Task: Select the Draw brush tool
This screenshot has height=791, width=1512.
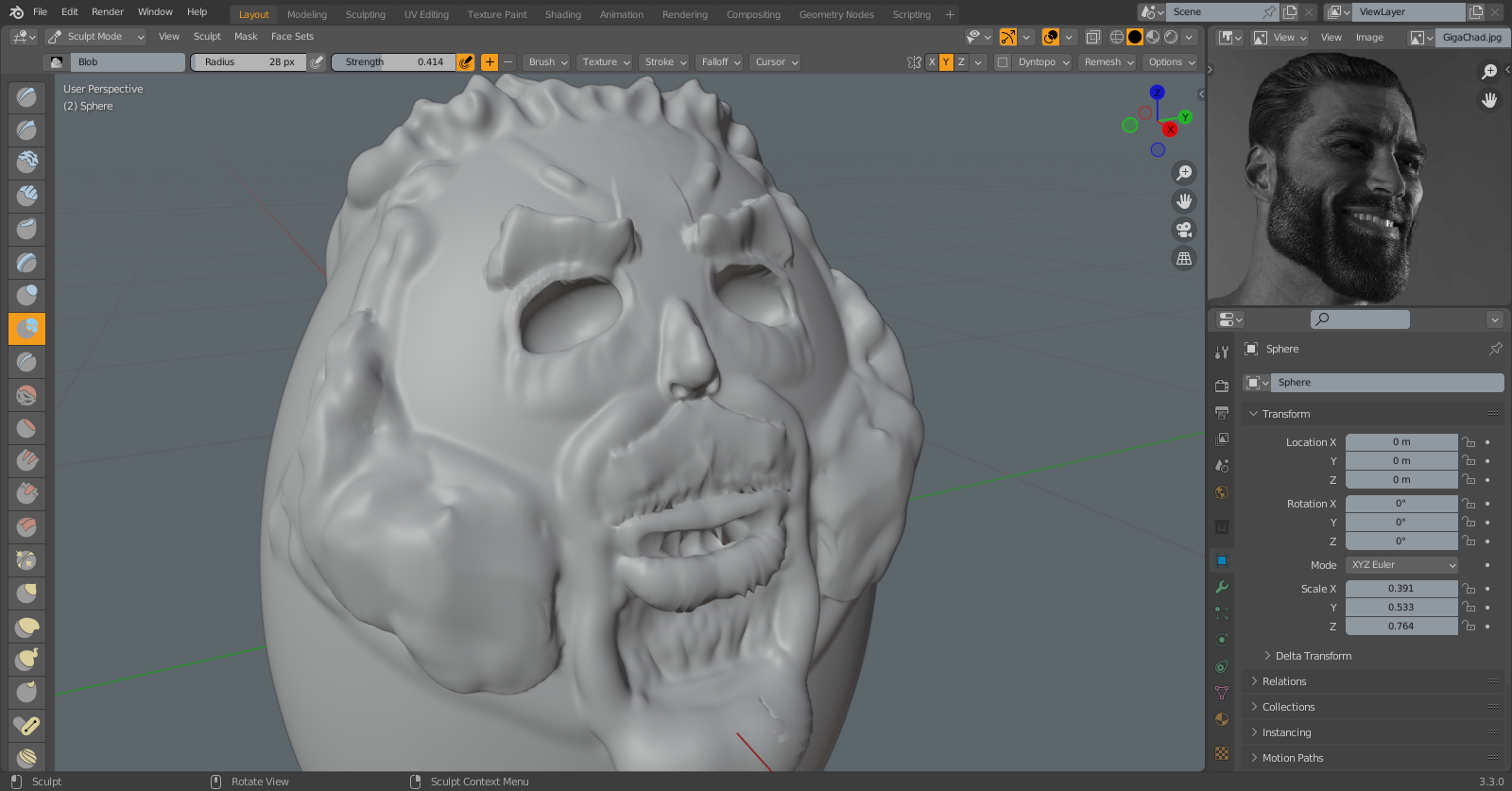Action: 26,97
